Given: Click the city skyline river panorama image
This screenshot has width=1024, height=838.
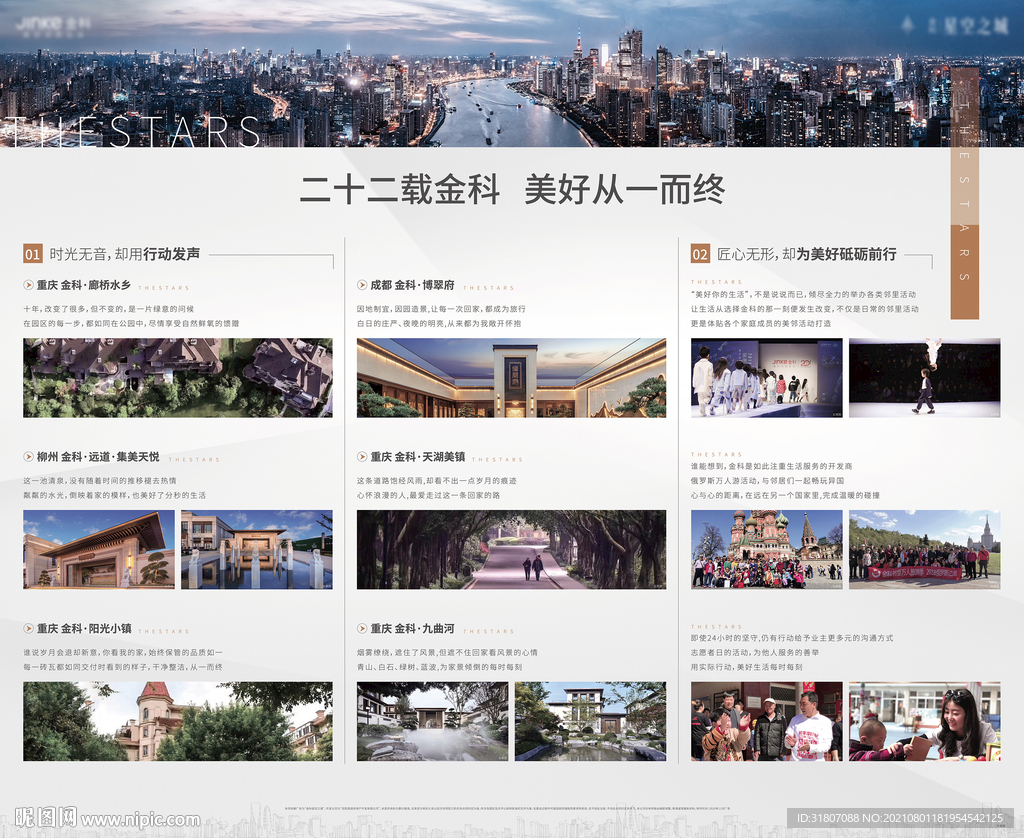Looking at the screenshot, I should coord(512,73).
